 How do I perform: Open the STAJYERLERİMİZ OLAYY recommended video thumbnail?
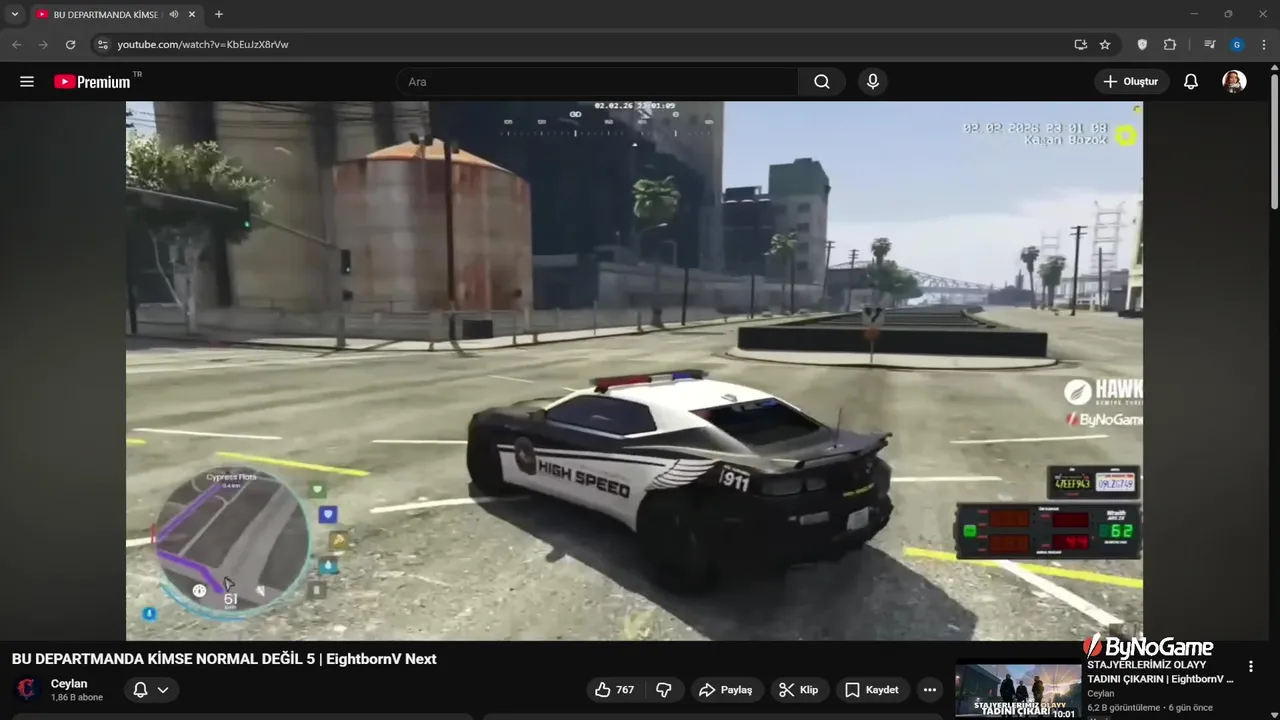click(x=1018, y=689)
